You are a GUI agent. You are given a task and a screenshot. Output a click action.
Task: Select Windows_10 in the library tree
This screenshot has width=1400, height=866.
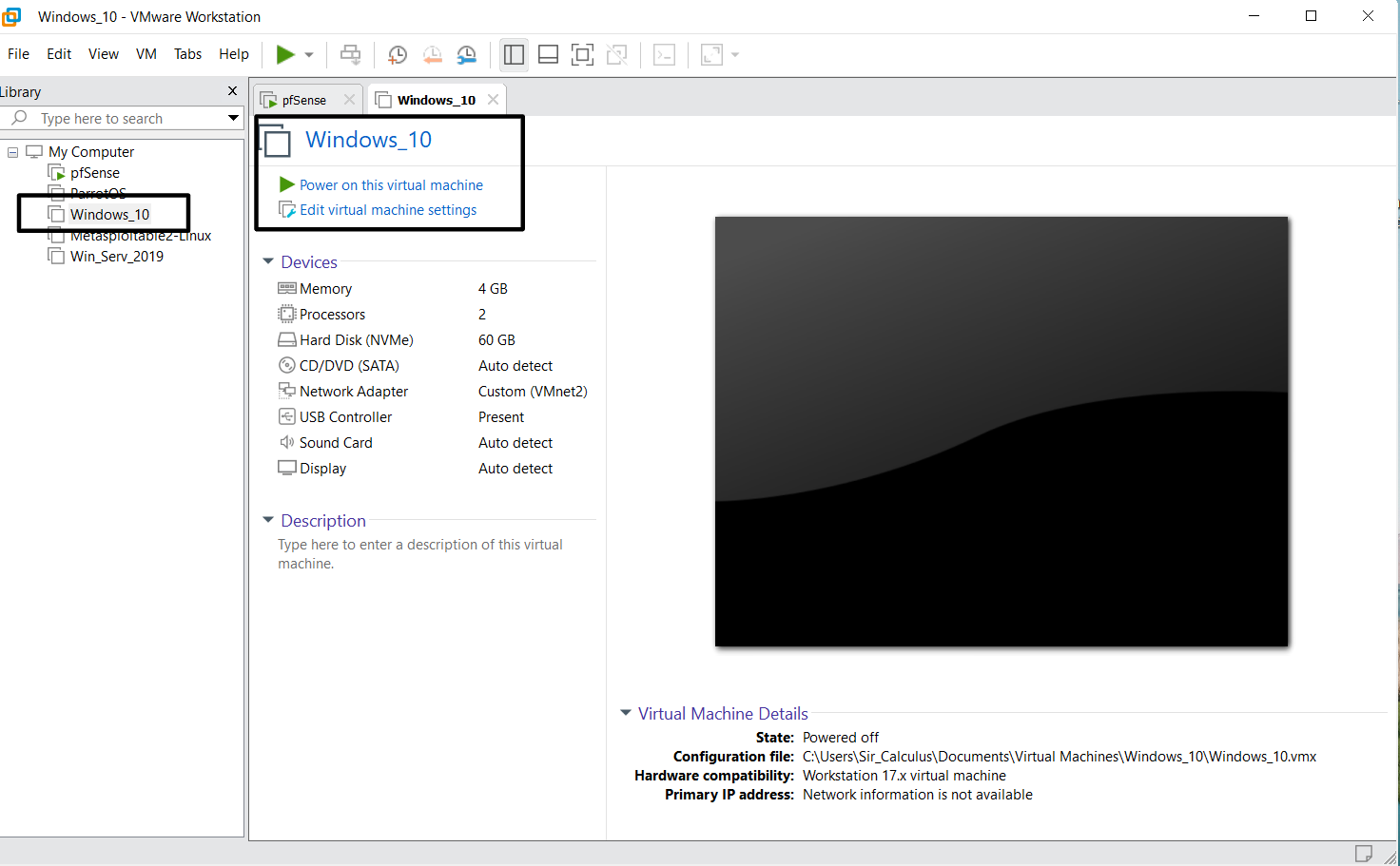109,215
